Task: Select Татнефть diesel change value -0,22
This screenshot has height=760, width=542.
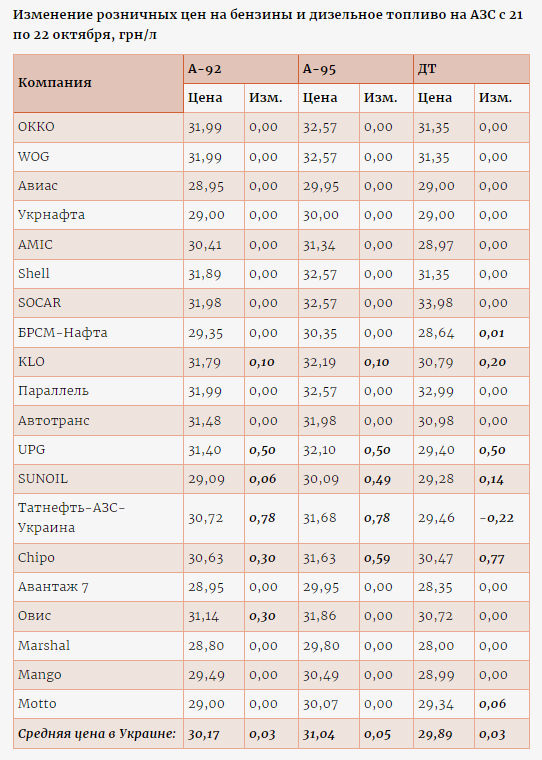Action: (496, 518)
